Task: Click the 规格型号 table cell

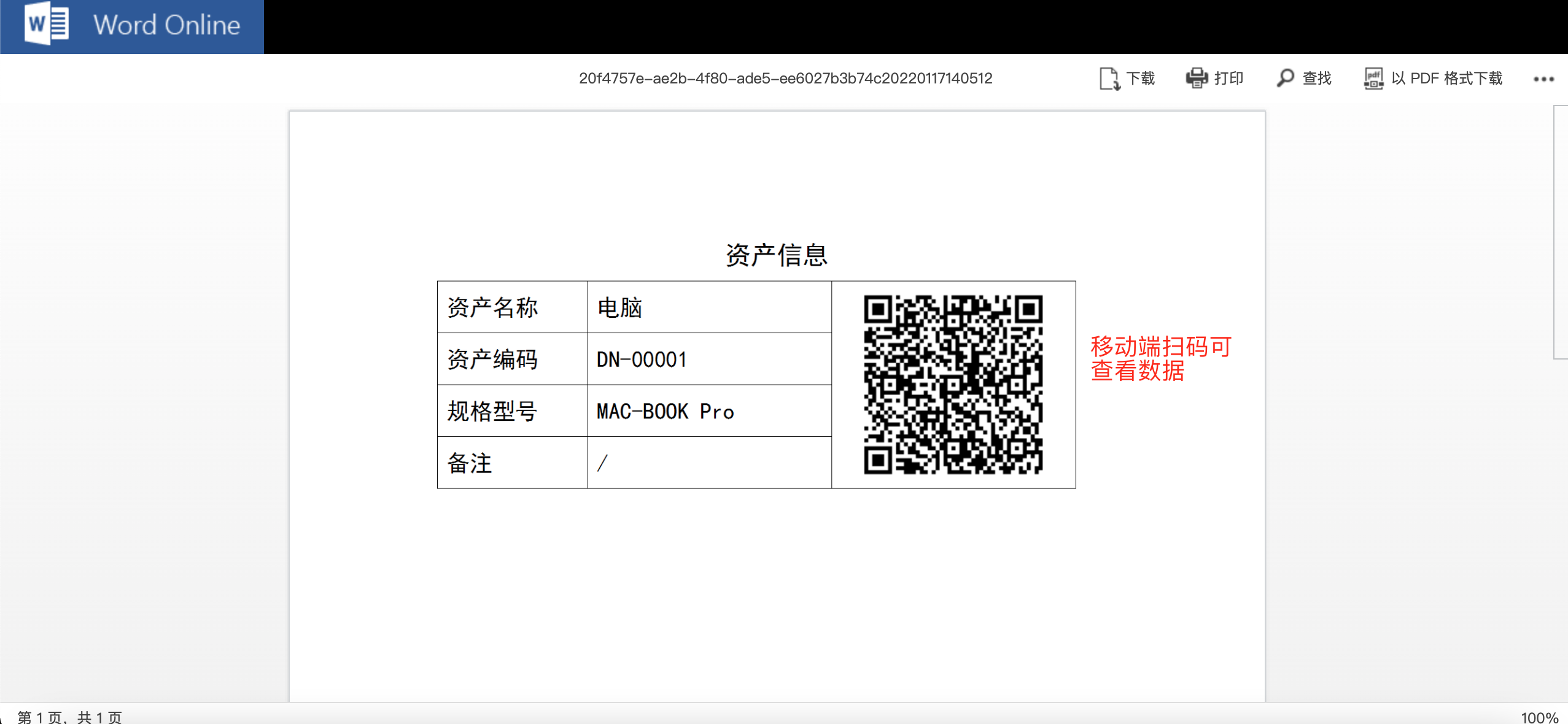Action: tap(513, 411)
